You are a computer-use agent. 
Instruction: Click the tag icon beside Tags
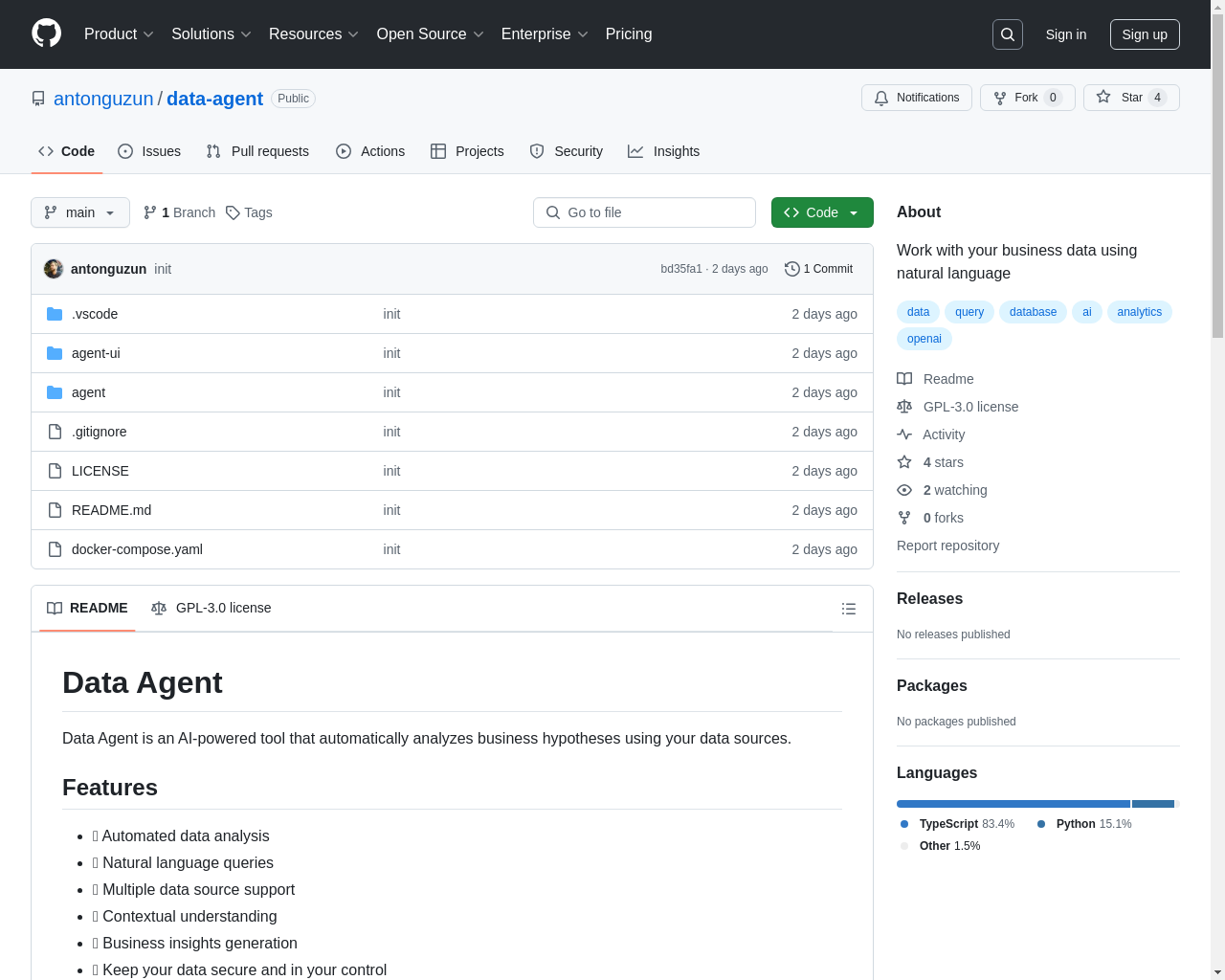point(233,212)
